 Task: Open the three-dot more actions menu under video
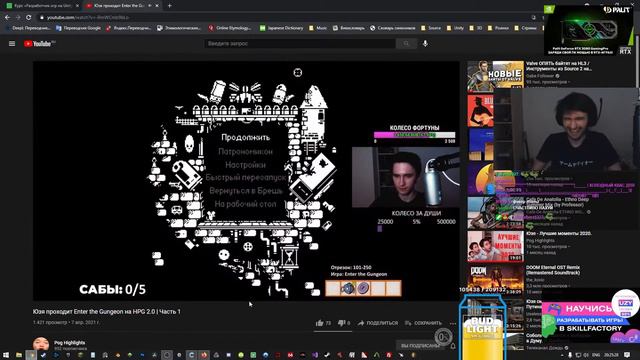[x=453, y=323]
